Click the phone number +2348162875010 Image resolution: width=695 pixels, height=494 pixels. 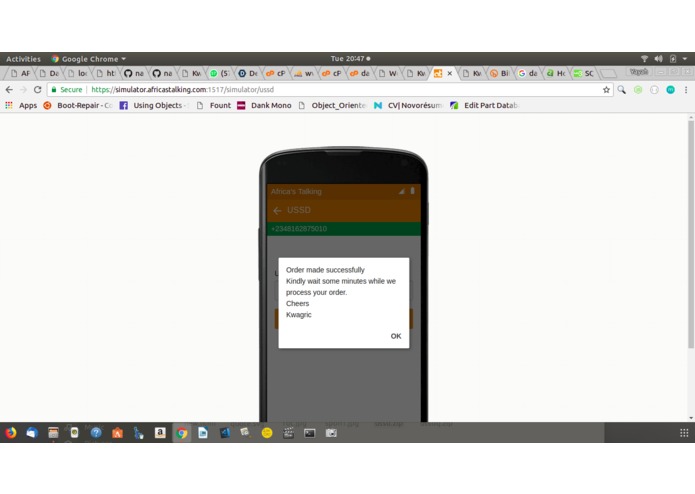pos(299,229)
